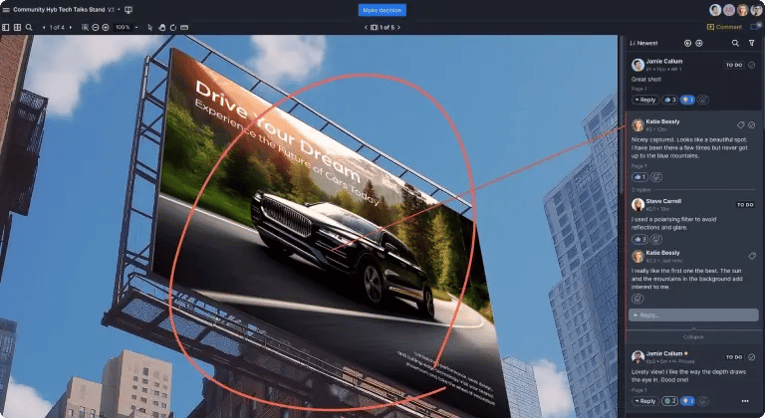The width and height of the screenshot is (765, 418).
Task: Click lightbulb reaction on Lovely view comment
Action: point(687,401)
